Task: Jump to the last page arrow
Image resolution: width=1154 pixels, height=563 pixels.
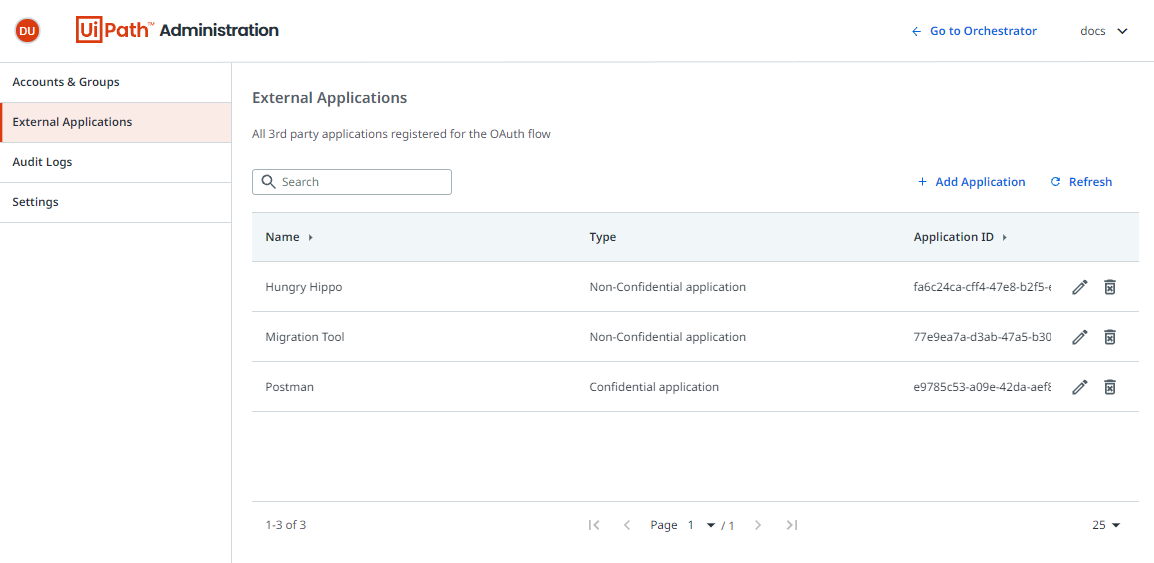Action: tap(791, 525)
